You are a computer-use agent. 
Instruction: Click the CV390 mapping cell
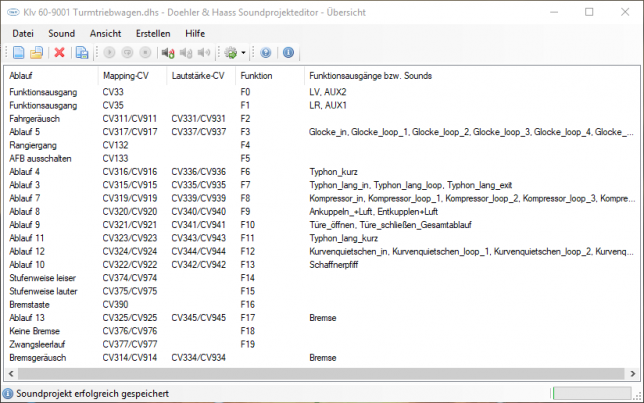[x=115, y=304]
